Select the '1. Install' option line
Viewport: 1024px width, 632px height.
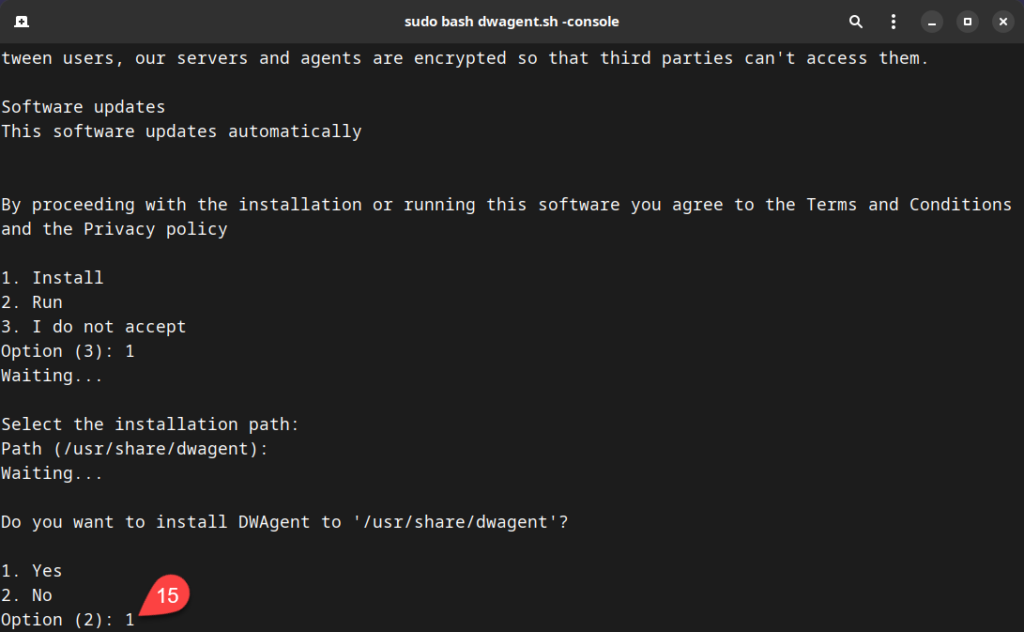[x=52, y=277]
